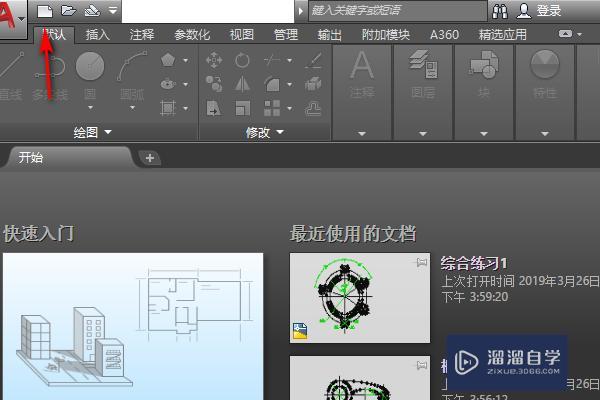Expand the Array tool dropdown arrow
600x400 pixels.
[290, 109]
